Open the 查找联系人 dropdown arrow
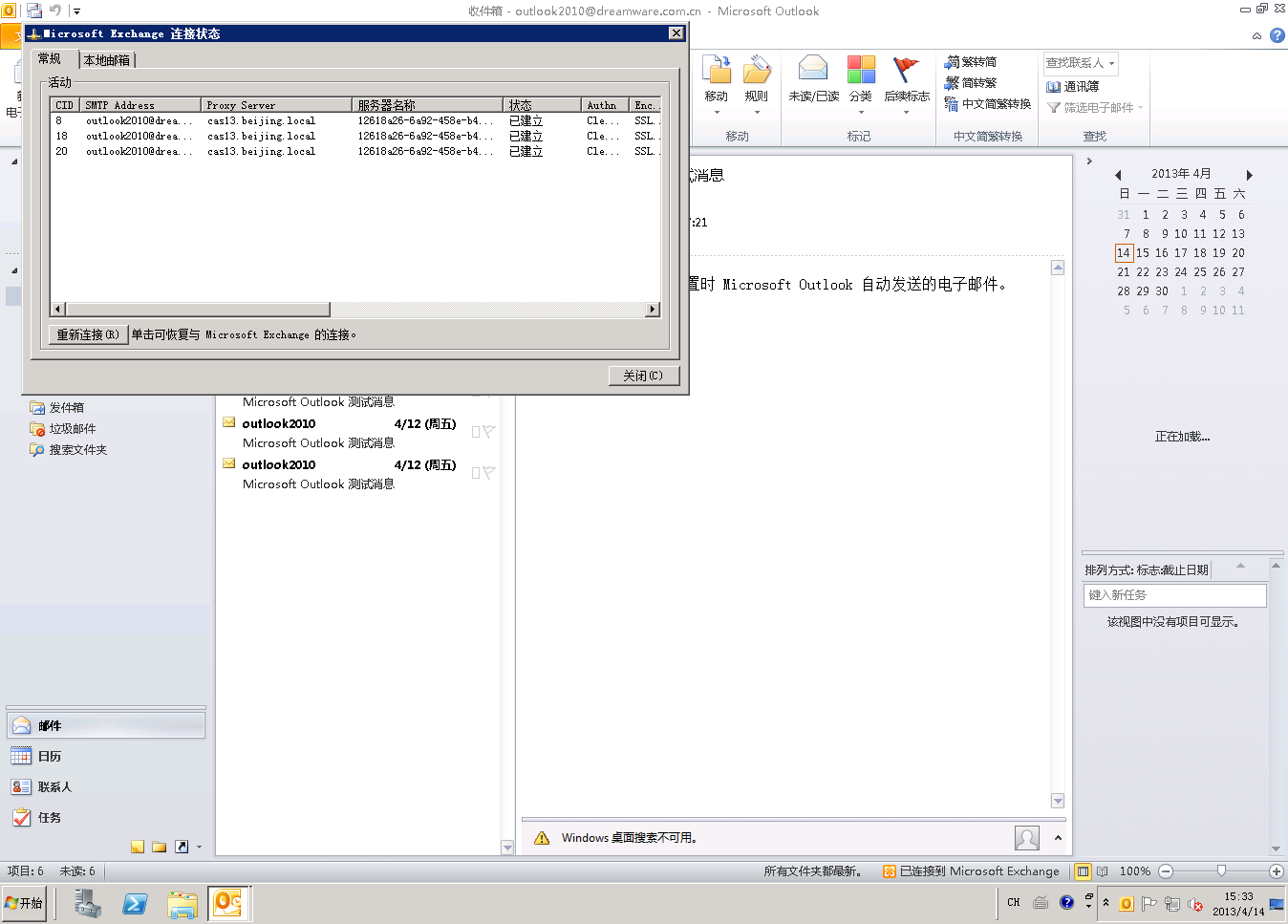The image size is (1288, 924). 1111,63
